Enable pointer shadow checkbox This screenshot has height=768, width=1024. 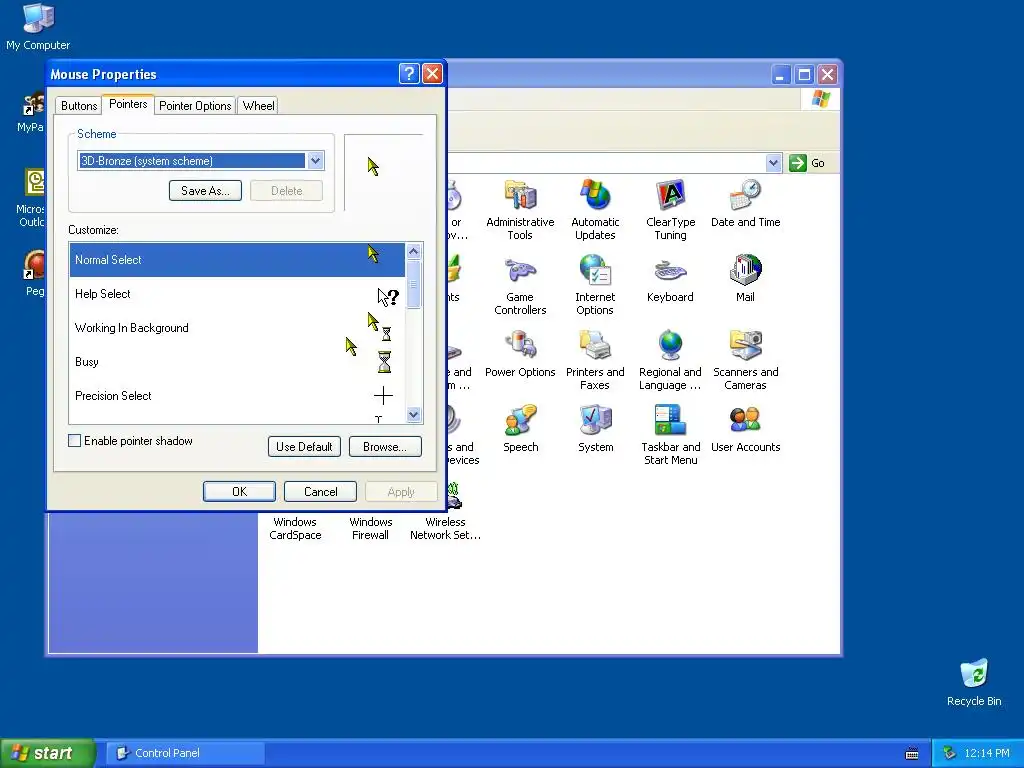pyautogui.click(x=74, y=441)
